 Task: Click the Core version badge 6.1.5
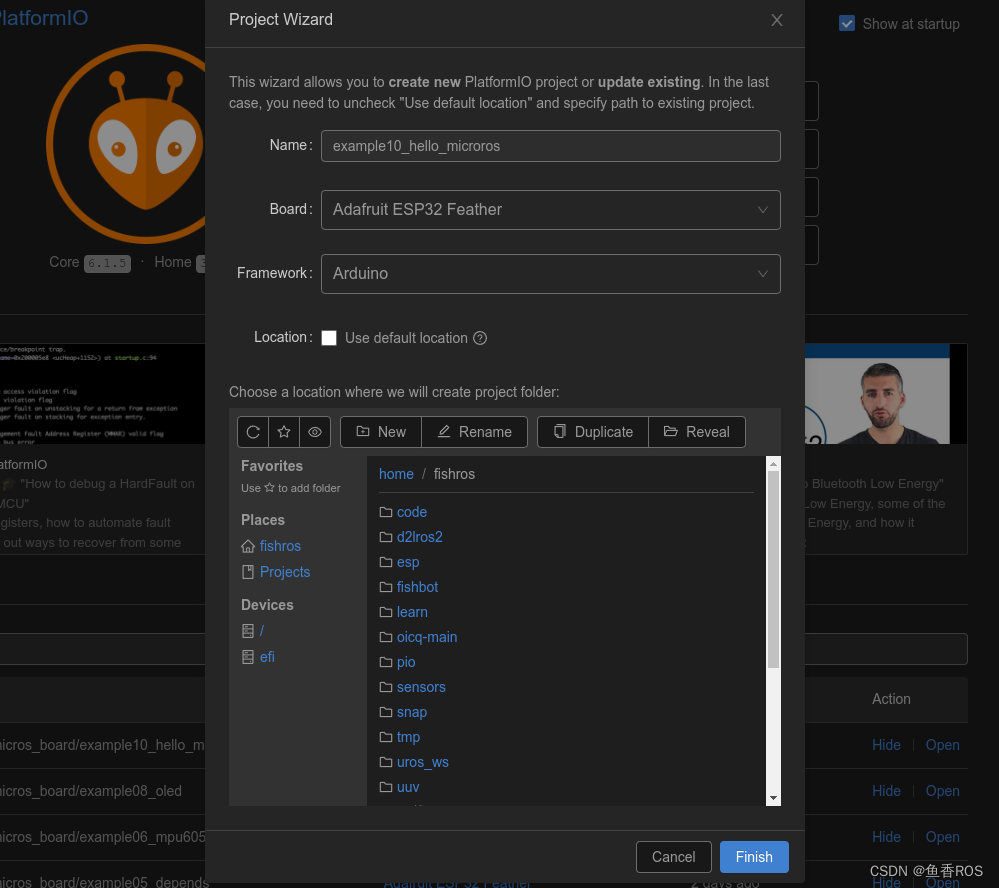click(107, 263)
